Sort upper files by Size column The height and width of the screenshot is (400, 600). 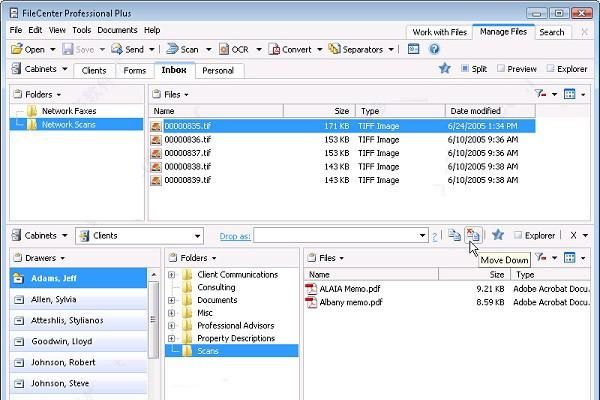click(x=319, y=111)
